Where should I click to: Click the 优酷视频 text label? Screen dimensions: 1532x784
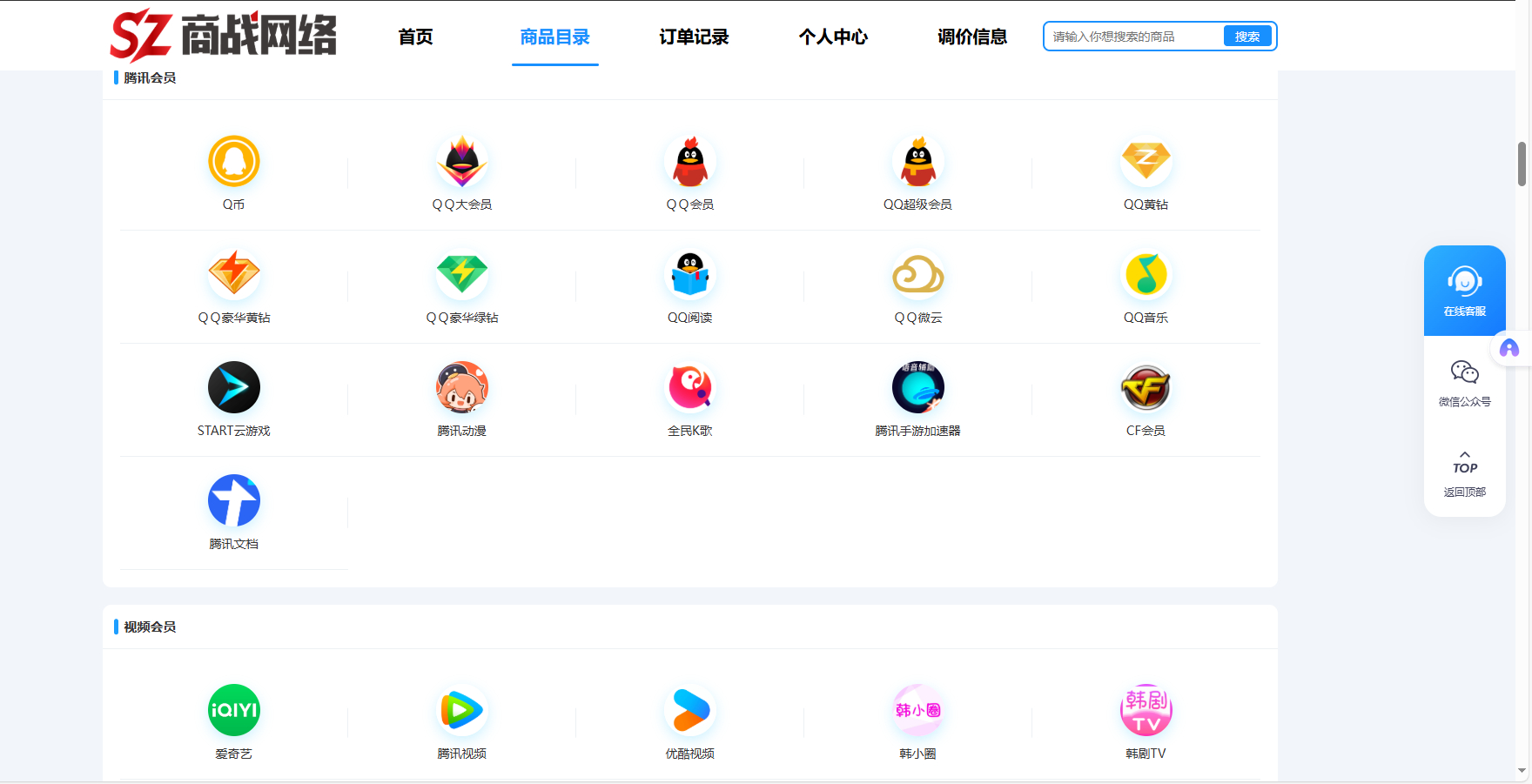pyautogui.click(x=690, y=754)
